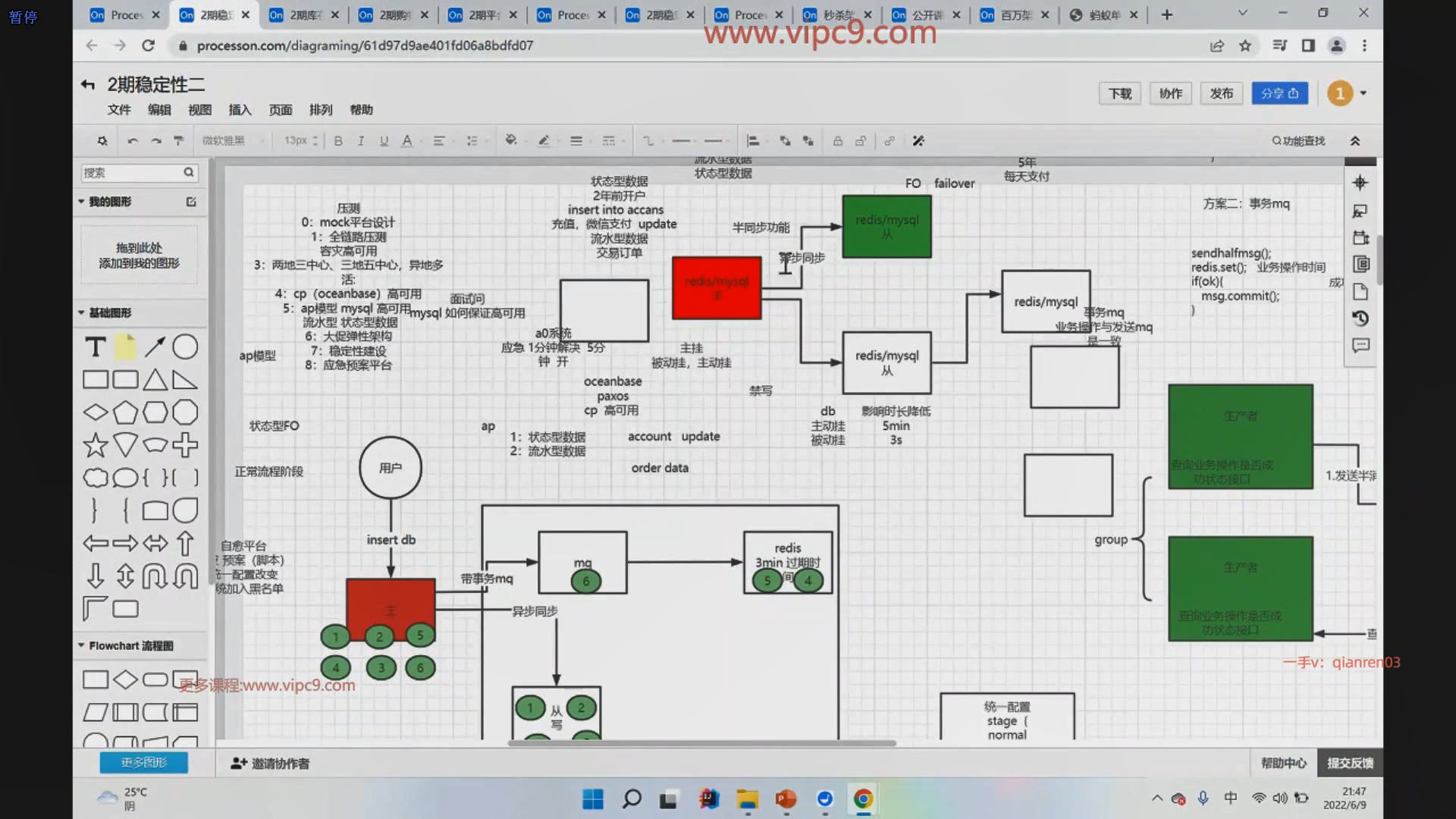Collapse the Flowchart 流程图 section
This screenshot has width=1456, height=819.
point(82,645)
